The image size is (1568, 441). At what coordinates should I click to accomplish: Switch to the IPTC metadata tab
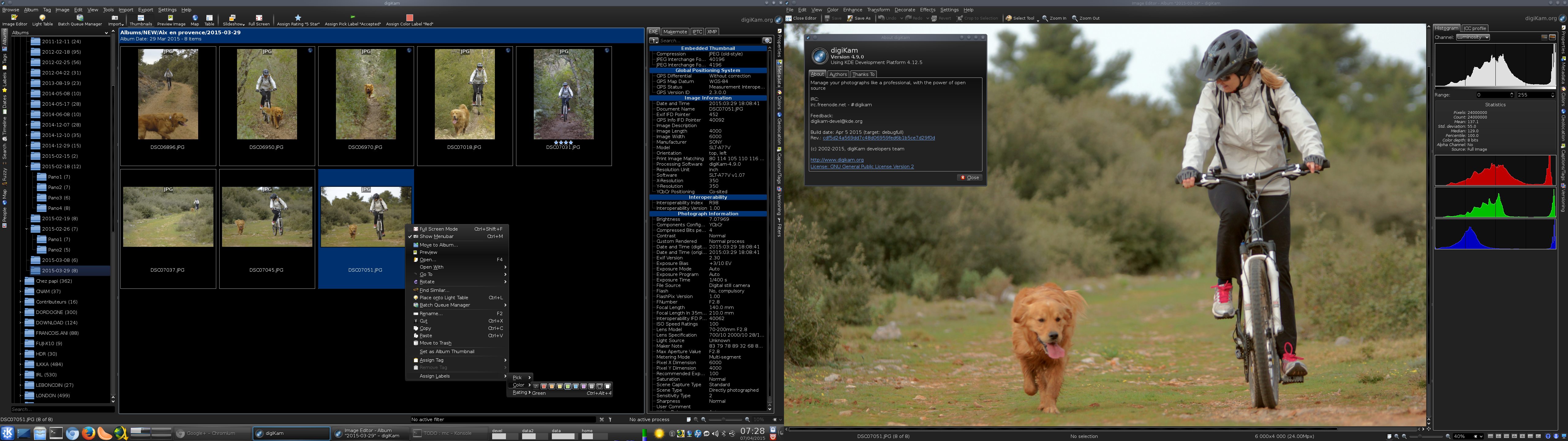[x=697, y=32]
